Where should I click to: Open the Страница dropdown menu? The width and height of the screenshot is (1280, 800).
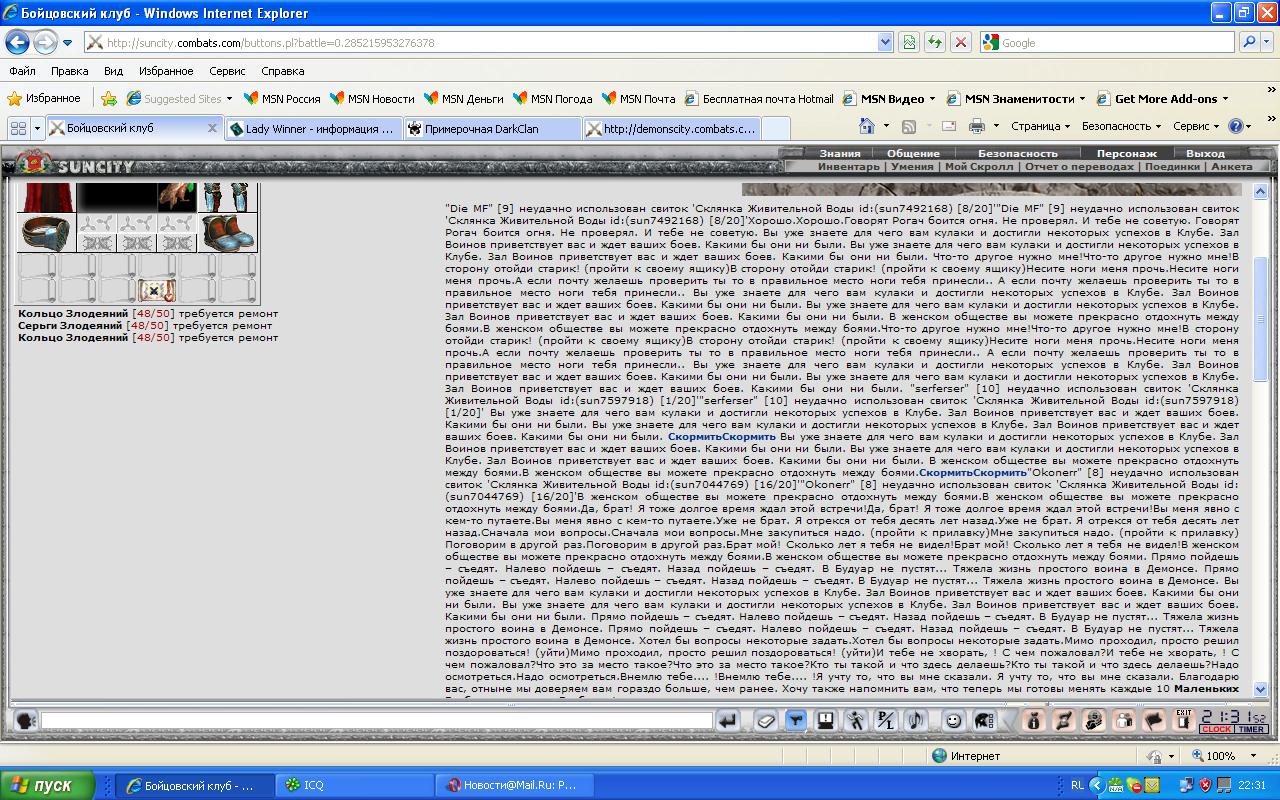click(x=1040, y=127)
